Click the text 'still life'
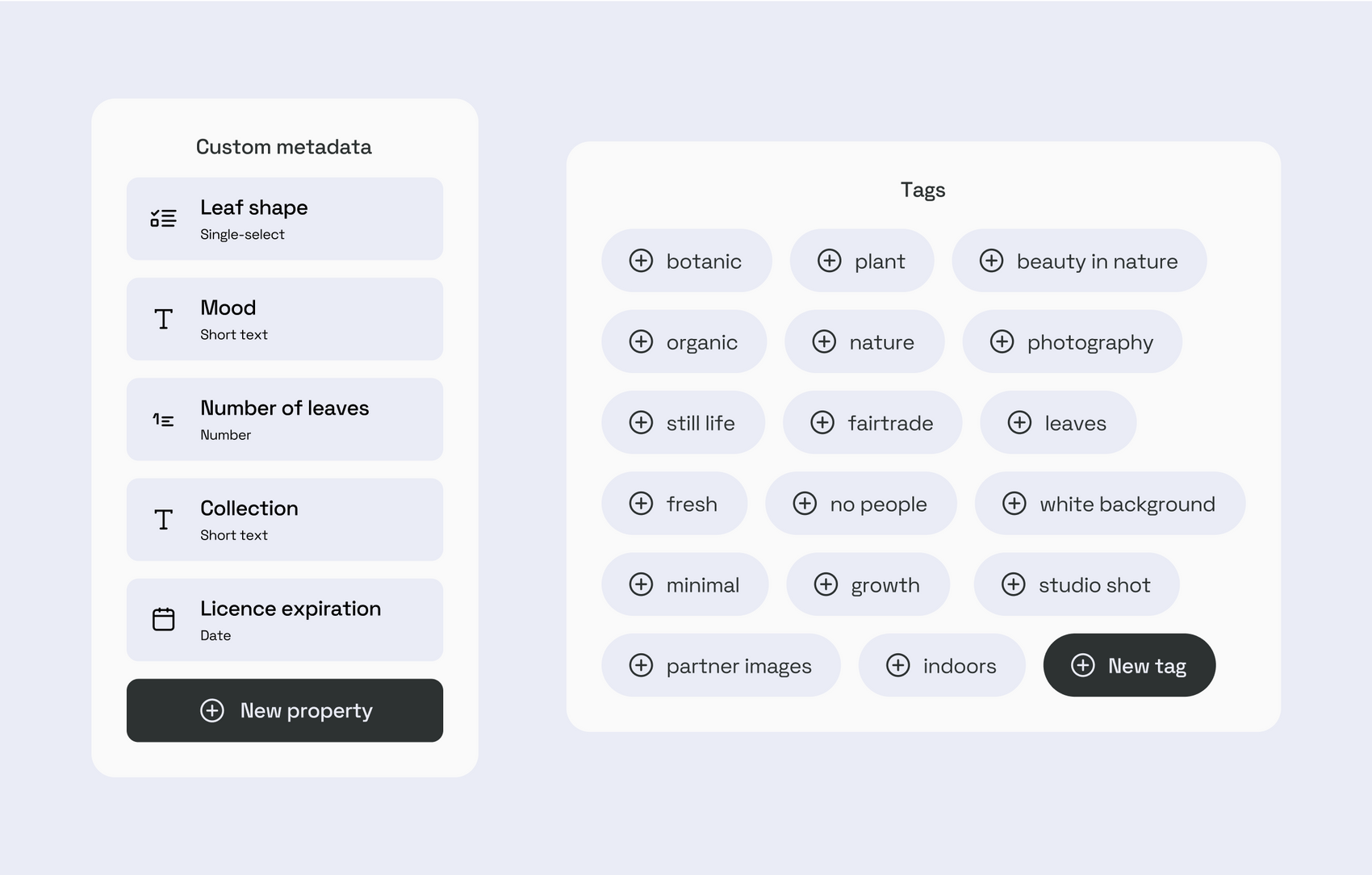Viewport: 1372px width, 875px height. 701,423
